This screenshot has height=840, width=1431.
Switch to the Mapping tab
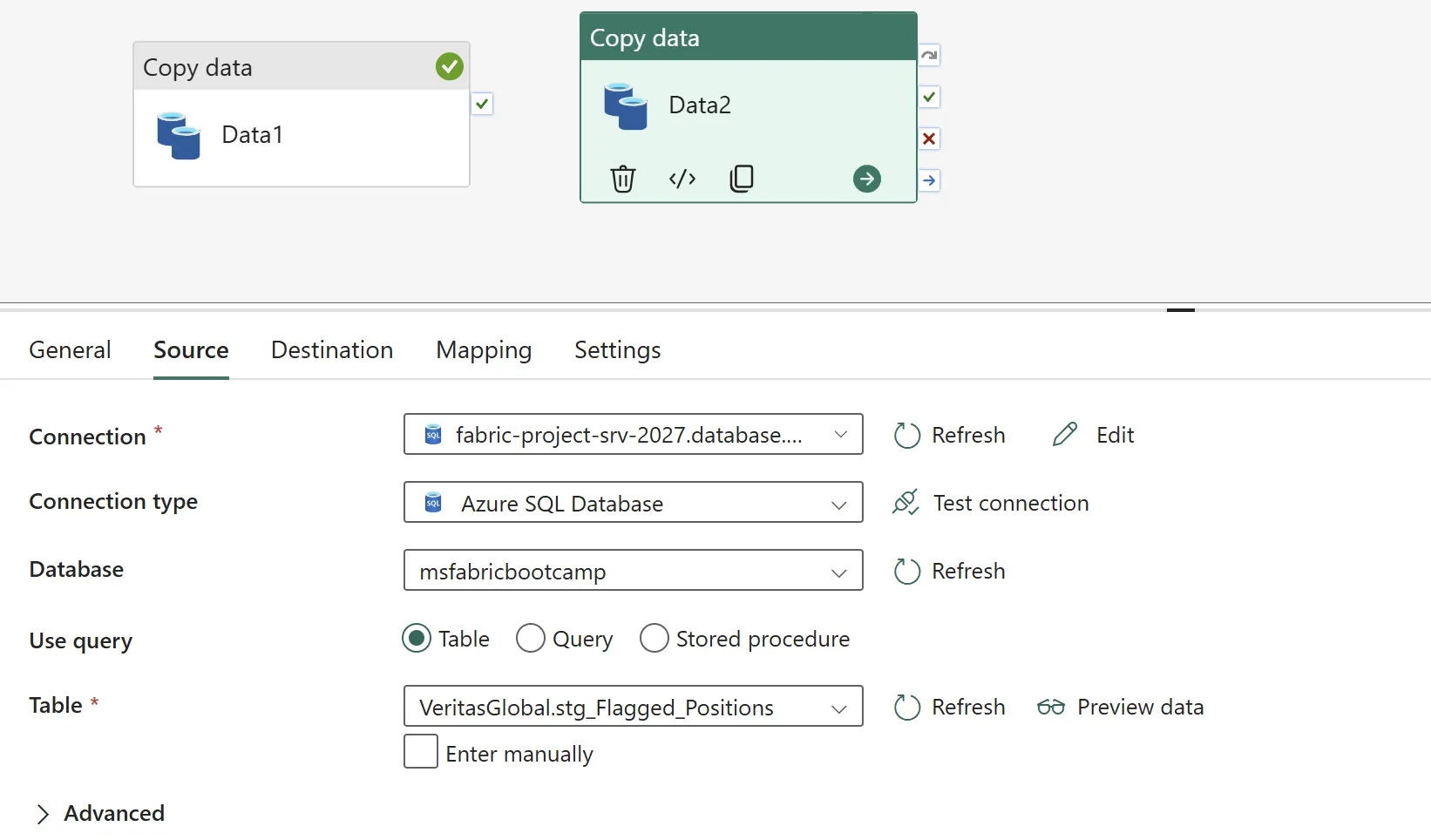pos(484,349)
